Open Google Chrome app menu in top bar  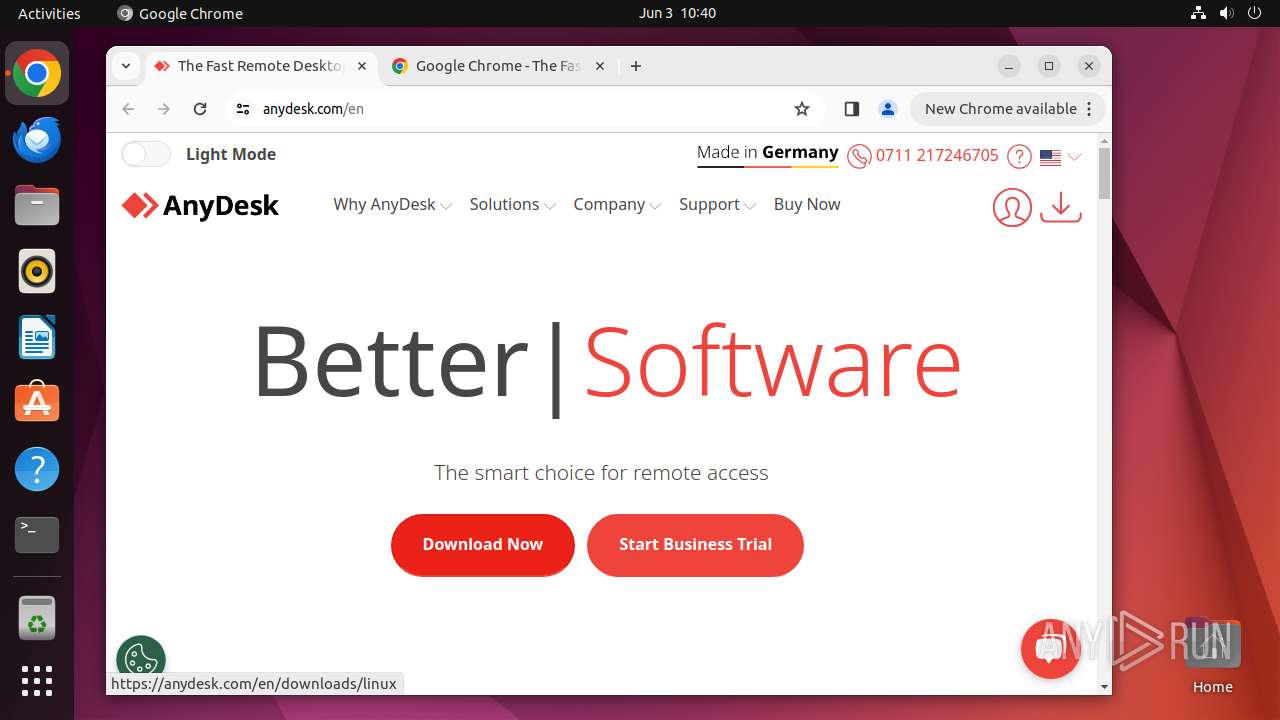point(180,13)
